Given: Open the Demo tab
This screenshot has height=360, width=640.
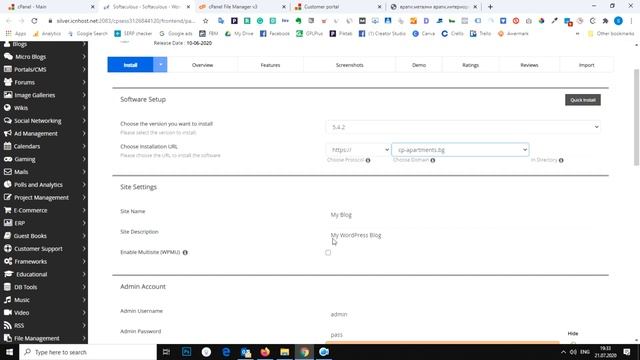Looking at the screenshot, I should pos(419,65).
